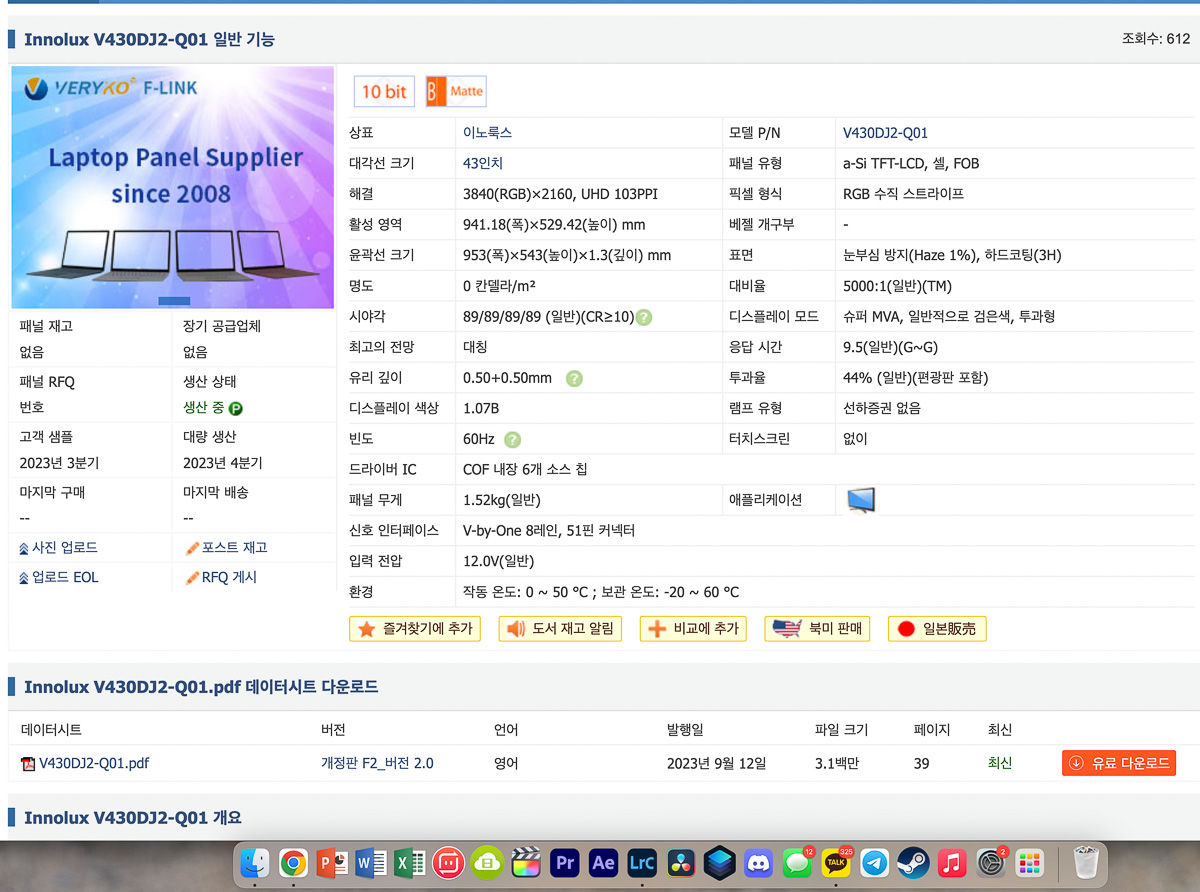The height and width of the screenshot is (892, 1200).
Task: Click the 2023년 9월 12일 release date
Action: pos(716,764)
